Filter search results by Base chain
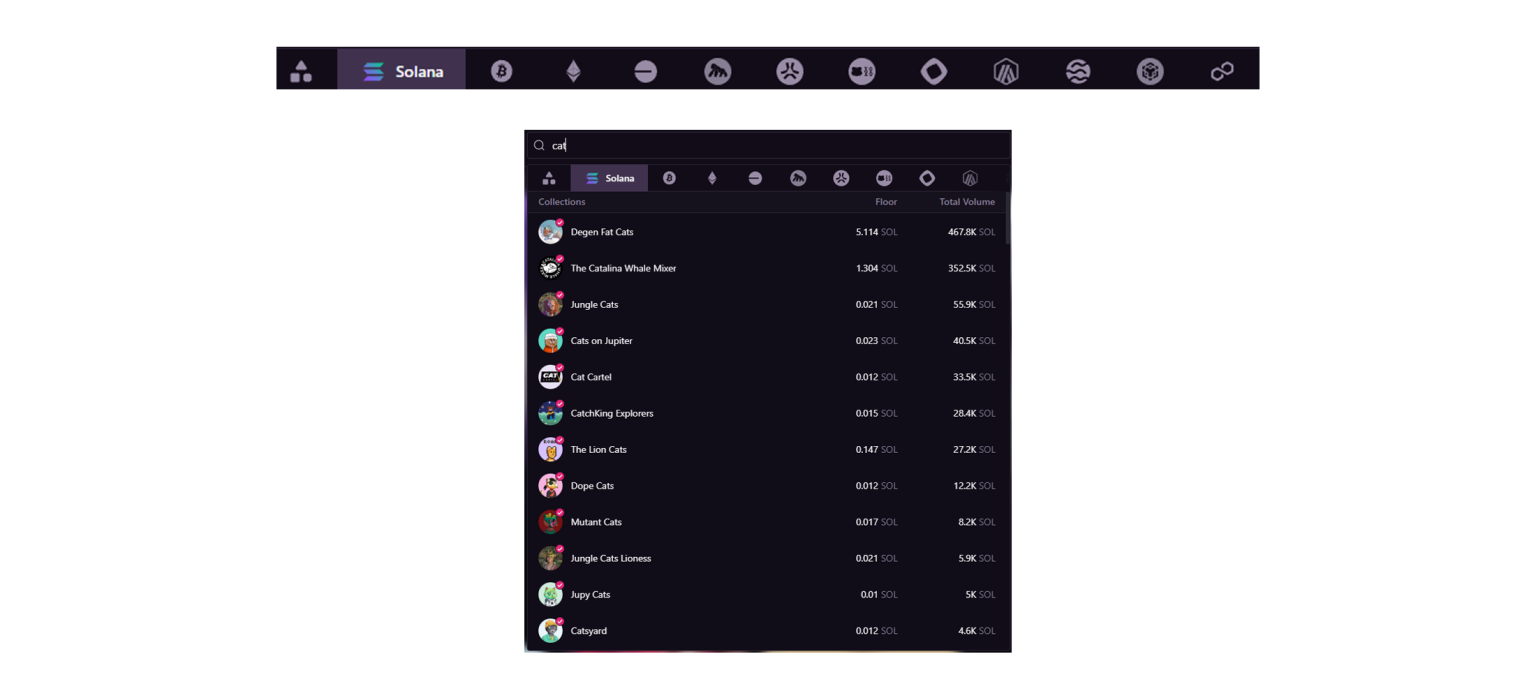 [755, 178]
